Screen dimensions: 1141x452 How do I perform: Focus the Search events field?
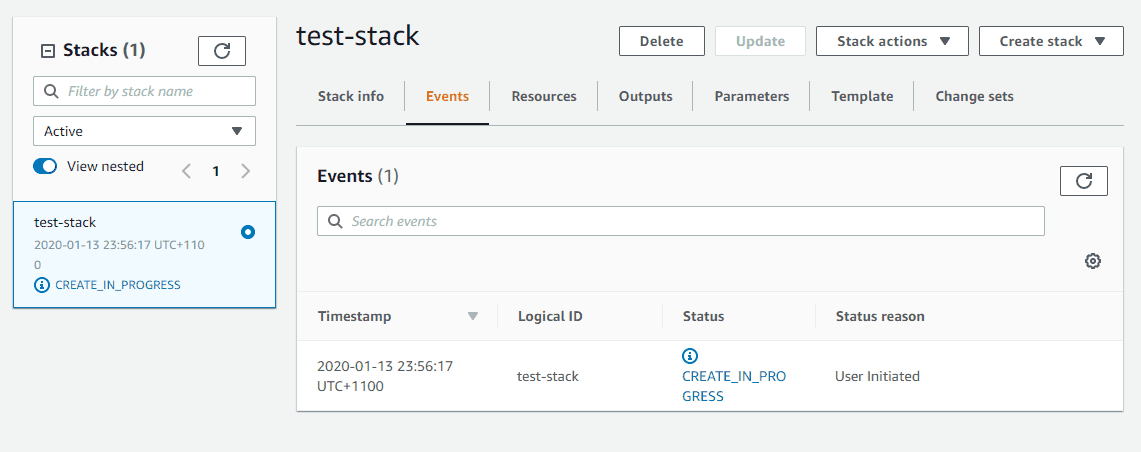[x=680, y=221]
